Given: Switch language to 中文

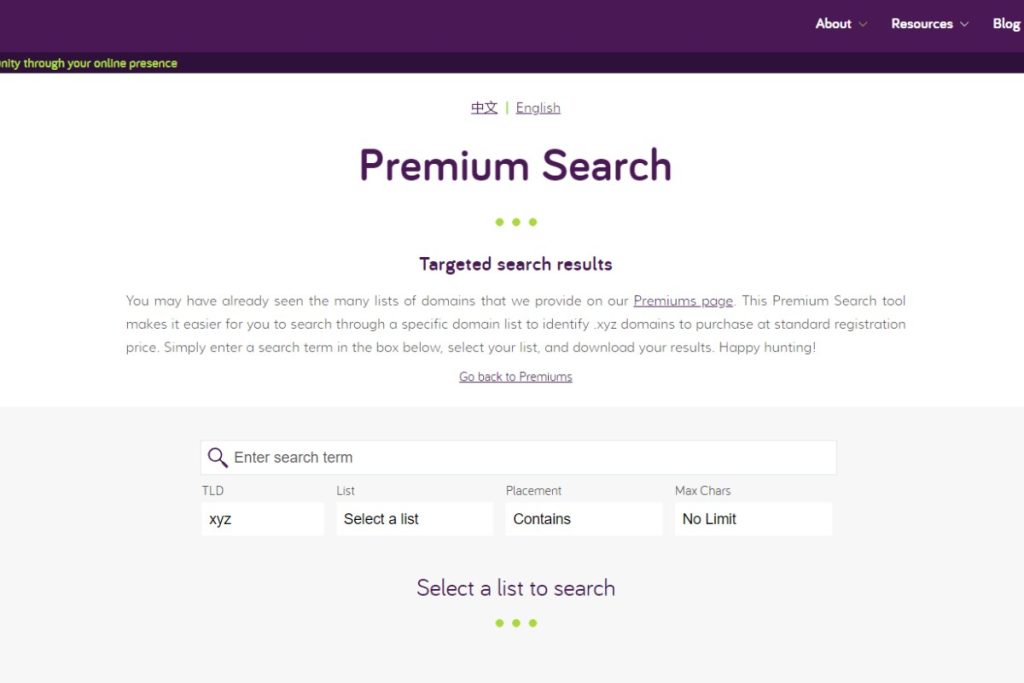Looking at the screenshot, I should click(484, 108).
